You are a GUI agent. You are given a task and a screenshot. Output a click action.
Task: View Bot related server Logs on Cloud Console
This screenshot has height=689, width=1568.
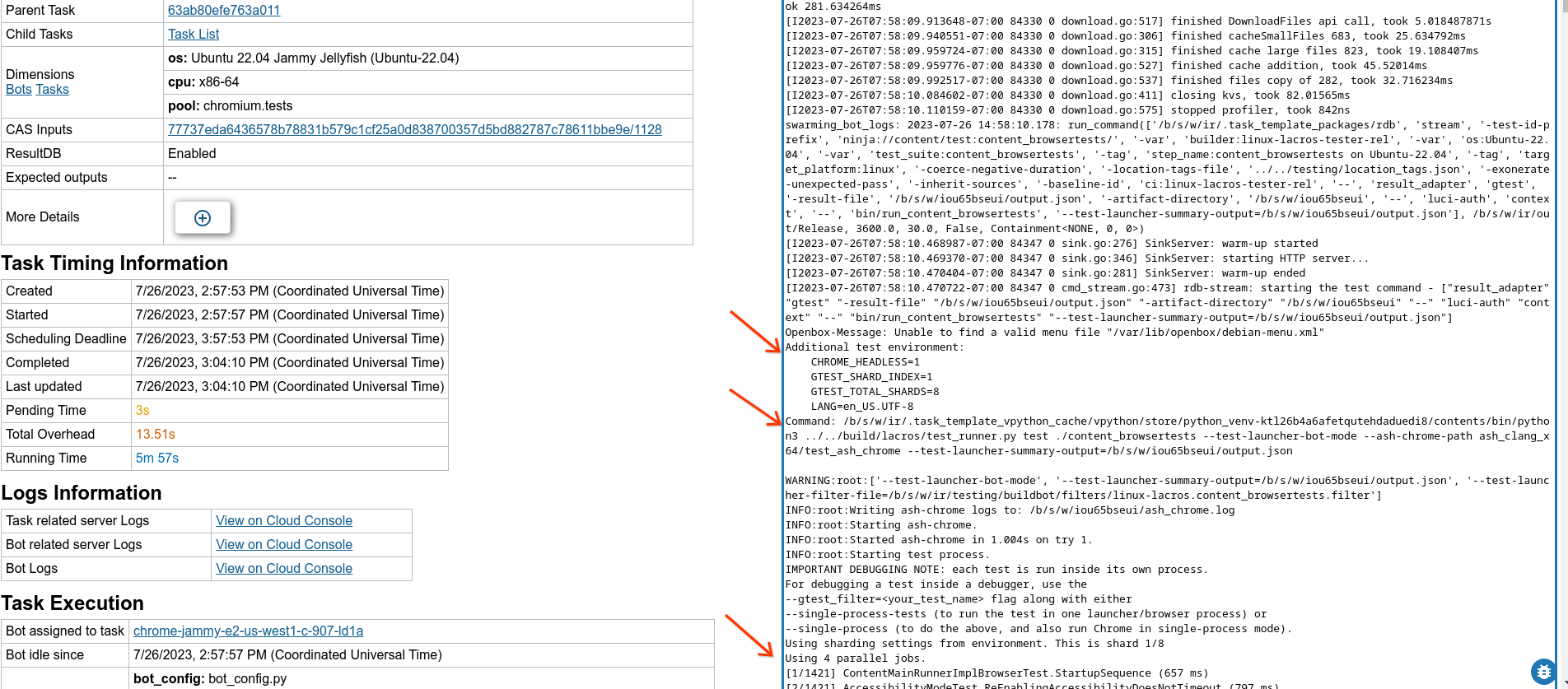point(284,545)
